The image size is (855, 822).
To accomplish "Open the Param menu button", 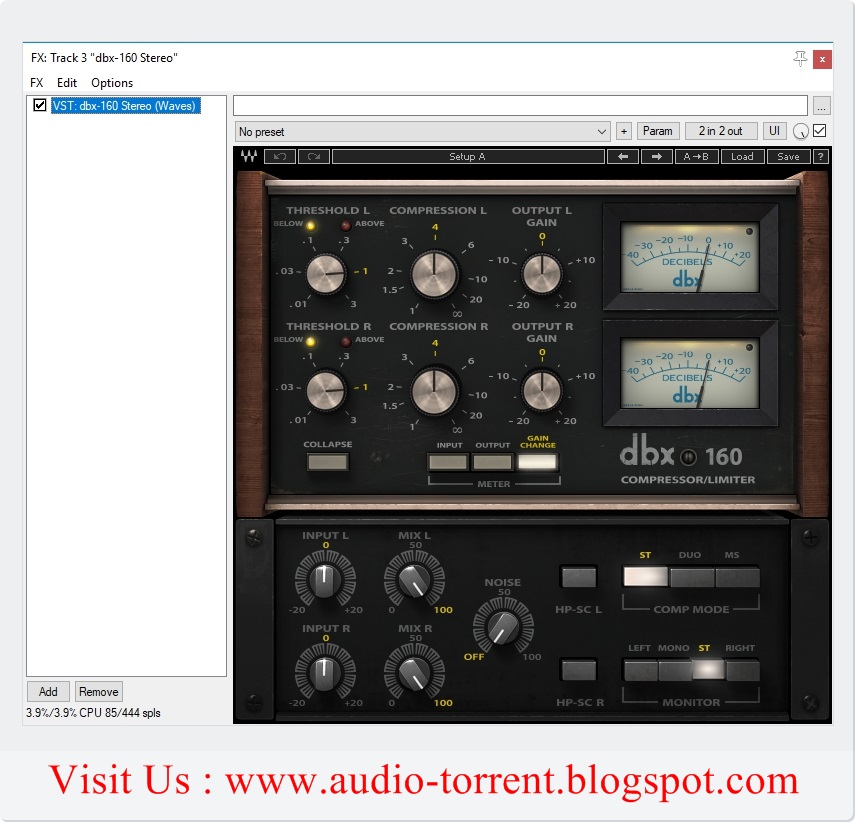I will [x=658, y=131].
